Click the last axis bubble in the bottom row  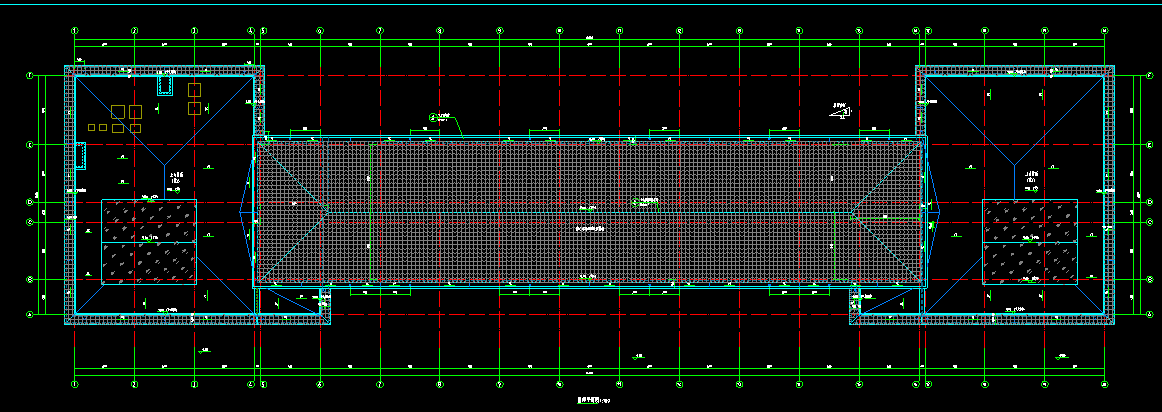1105,383
